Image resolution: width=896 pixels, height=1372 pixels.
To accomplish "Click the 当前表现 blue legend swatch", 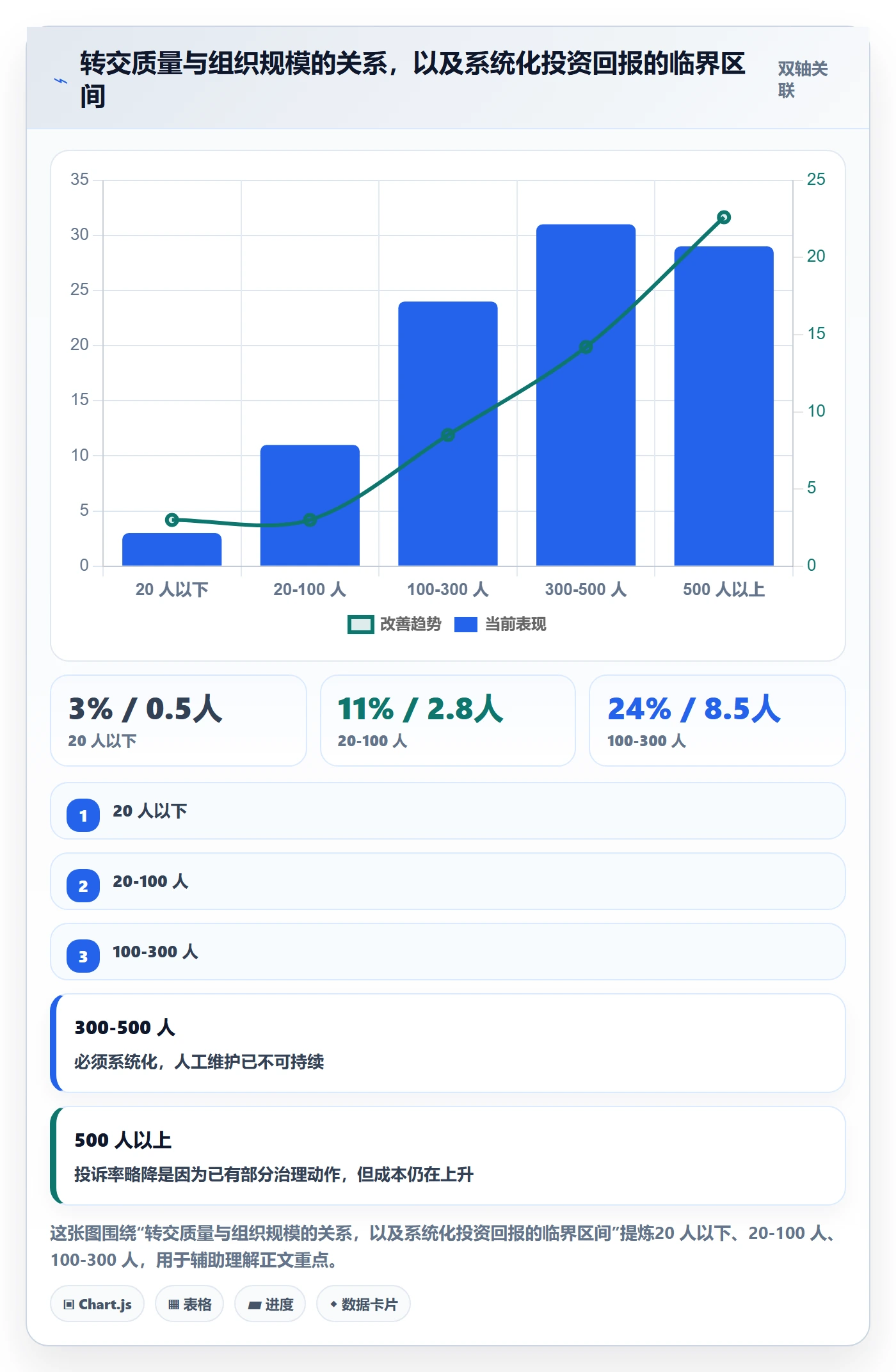I will coord(466,625).
